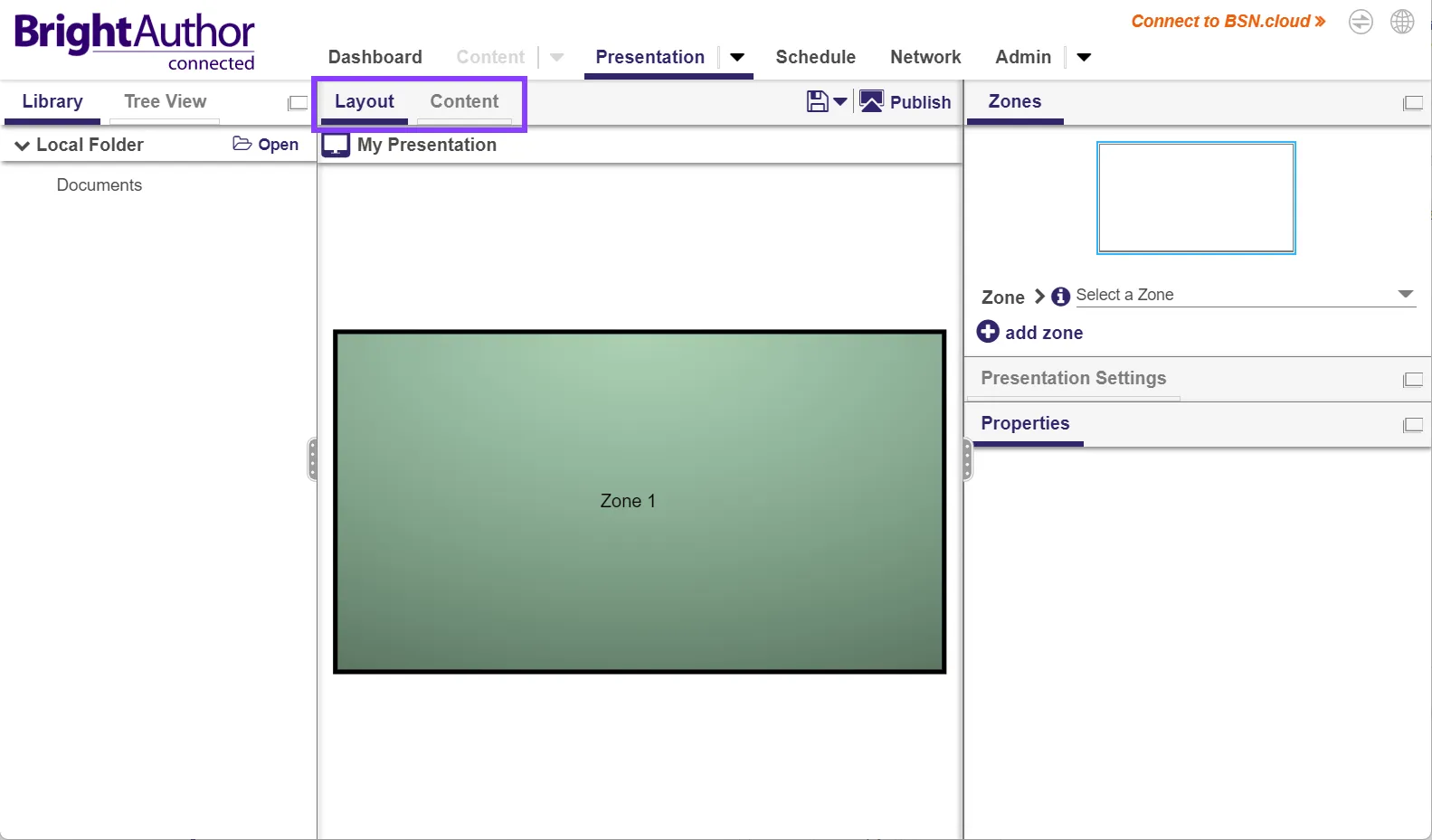Open the Properties tab
1432x840 pixels.
(x=1025, y=423)
